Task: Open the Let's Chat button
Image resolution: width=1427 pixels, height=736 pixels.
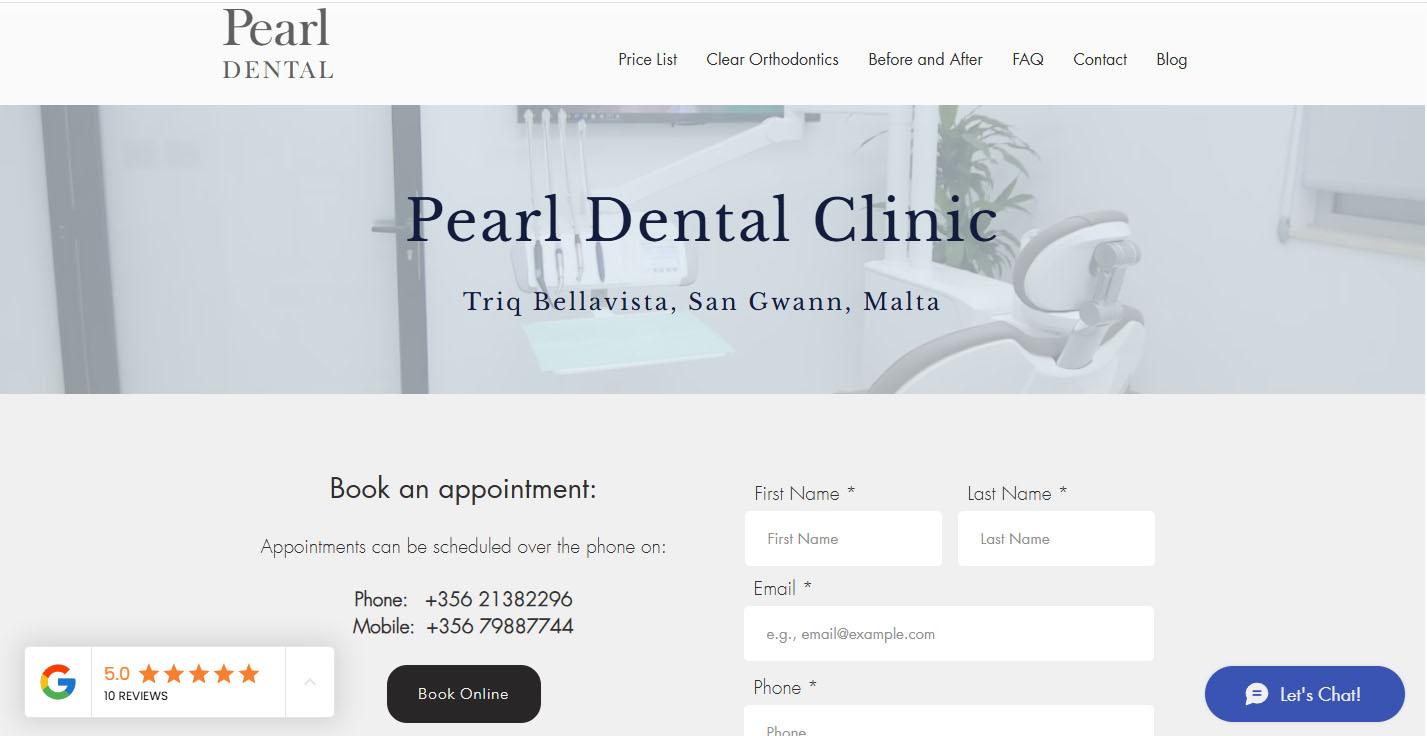Action: [x=1305, y=694]
